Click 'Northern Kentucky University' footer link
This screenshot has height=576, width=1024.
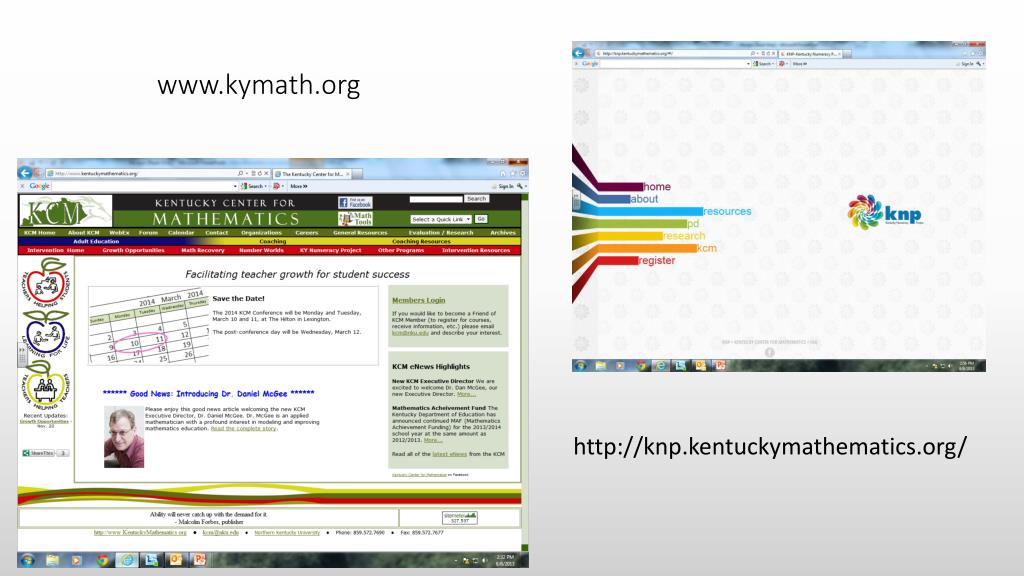(287, 532)
